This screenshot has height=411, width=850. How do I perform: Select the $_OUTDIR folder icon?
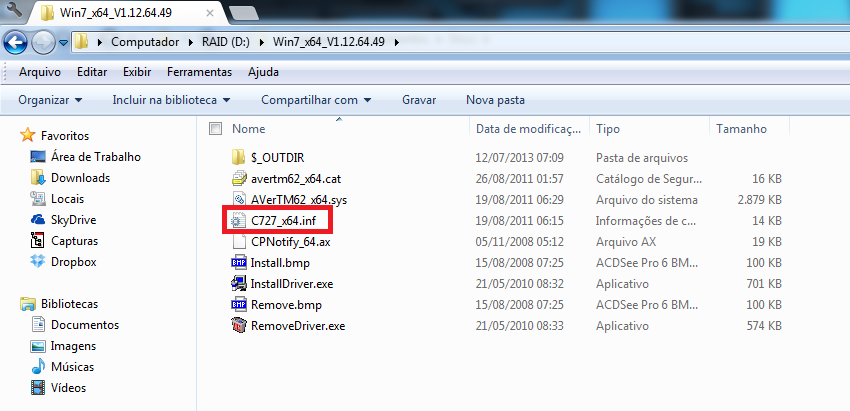click(x=239, y=157)
